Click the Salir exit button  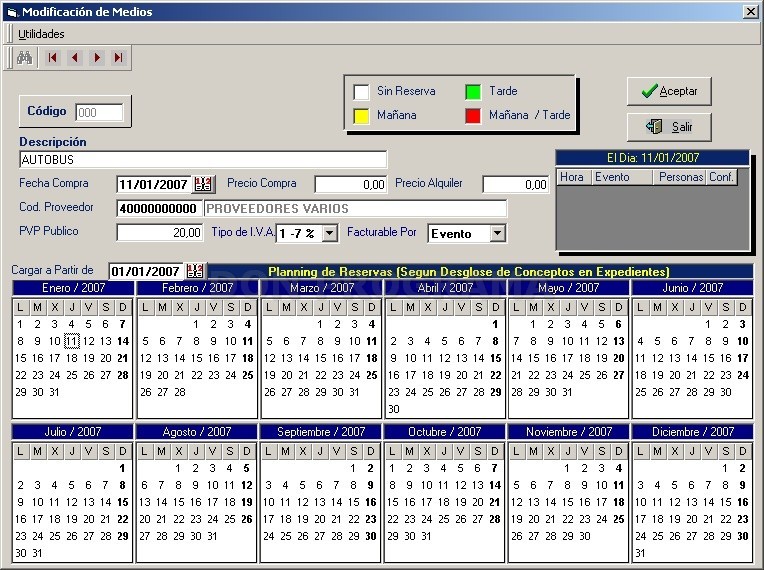coord(669,127)
